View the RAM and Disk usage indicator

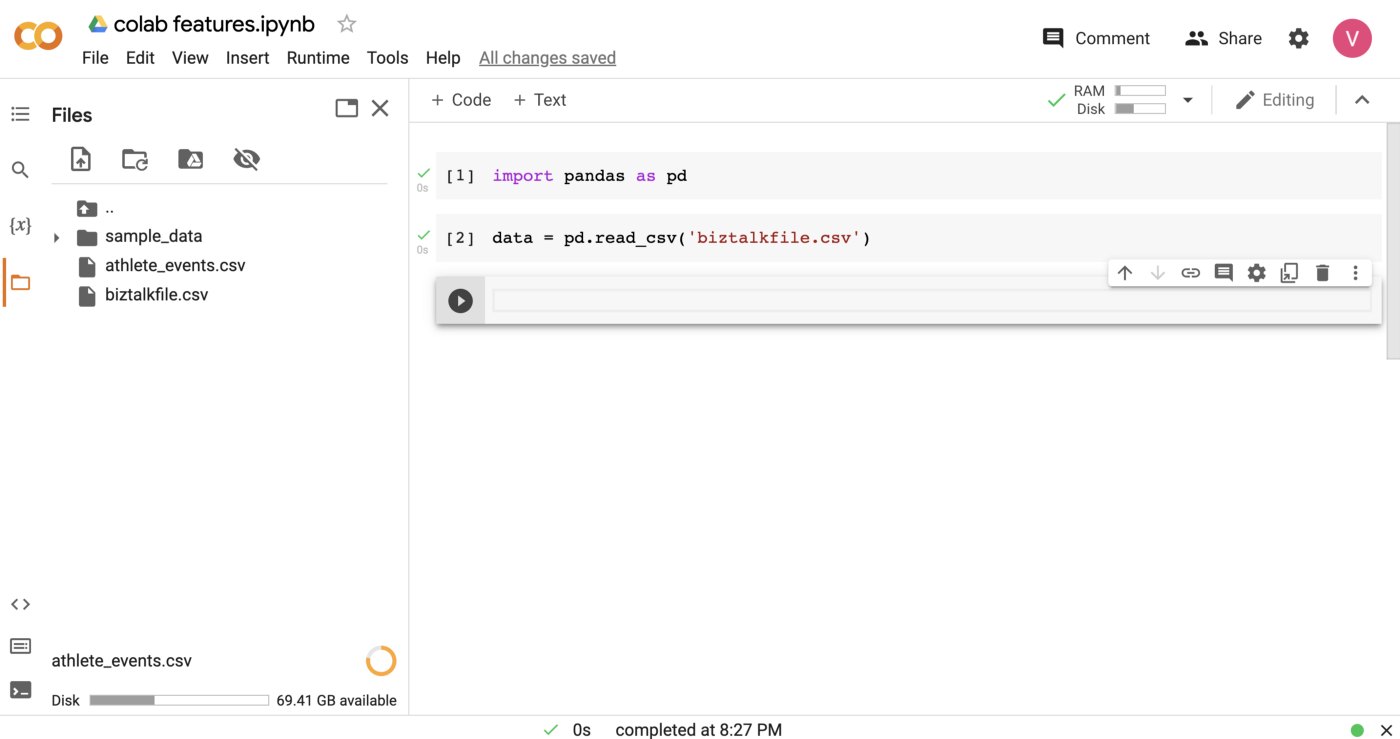point(1120,100)
